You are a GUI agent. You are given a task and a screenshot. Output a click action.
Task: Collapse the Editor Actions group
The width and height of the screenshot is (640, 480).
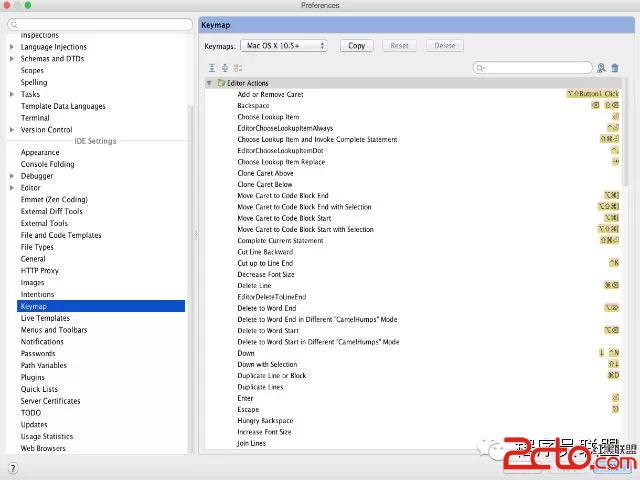209,83
